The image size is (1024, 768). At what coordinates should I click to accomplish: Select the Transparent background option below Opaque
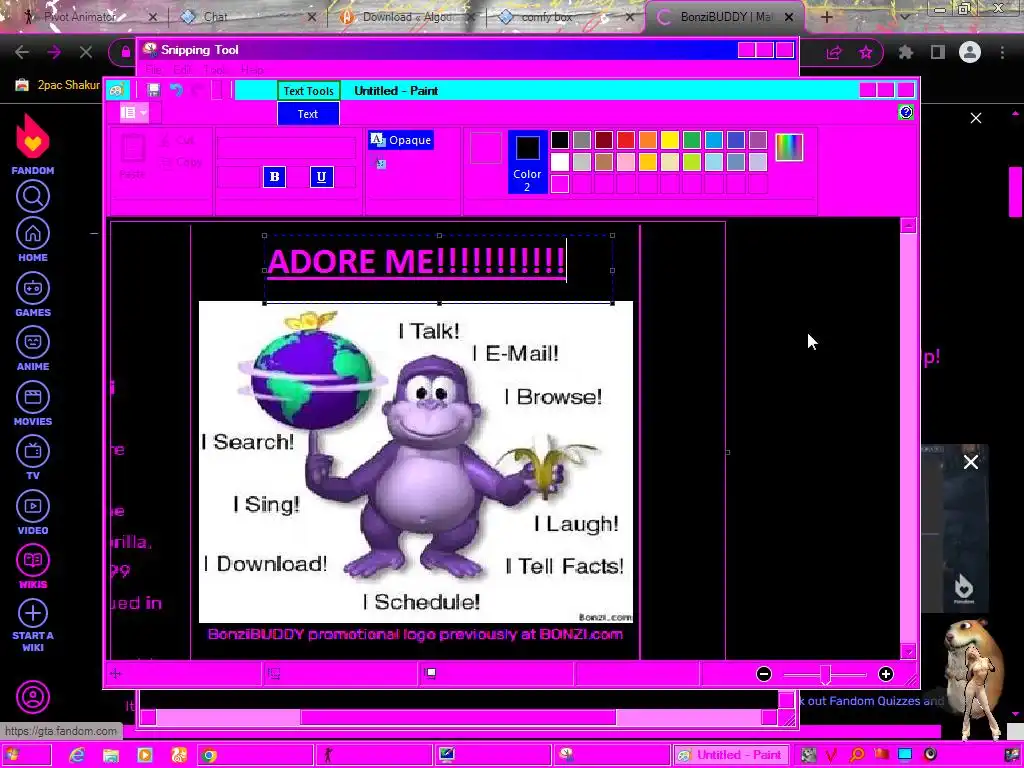379,164
